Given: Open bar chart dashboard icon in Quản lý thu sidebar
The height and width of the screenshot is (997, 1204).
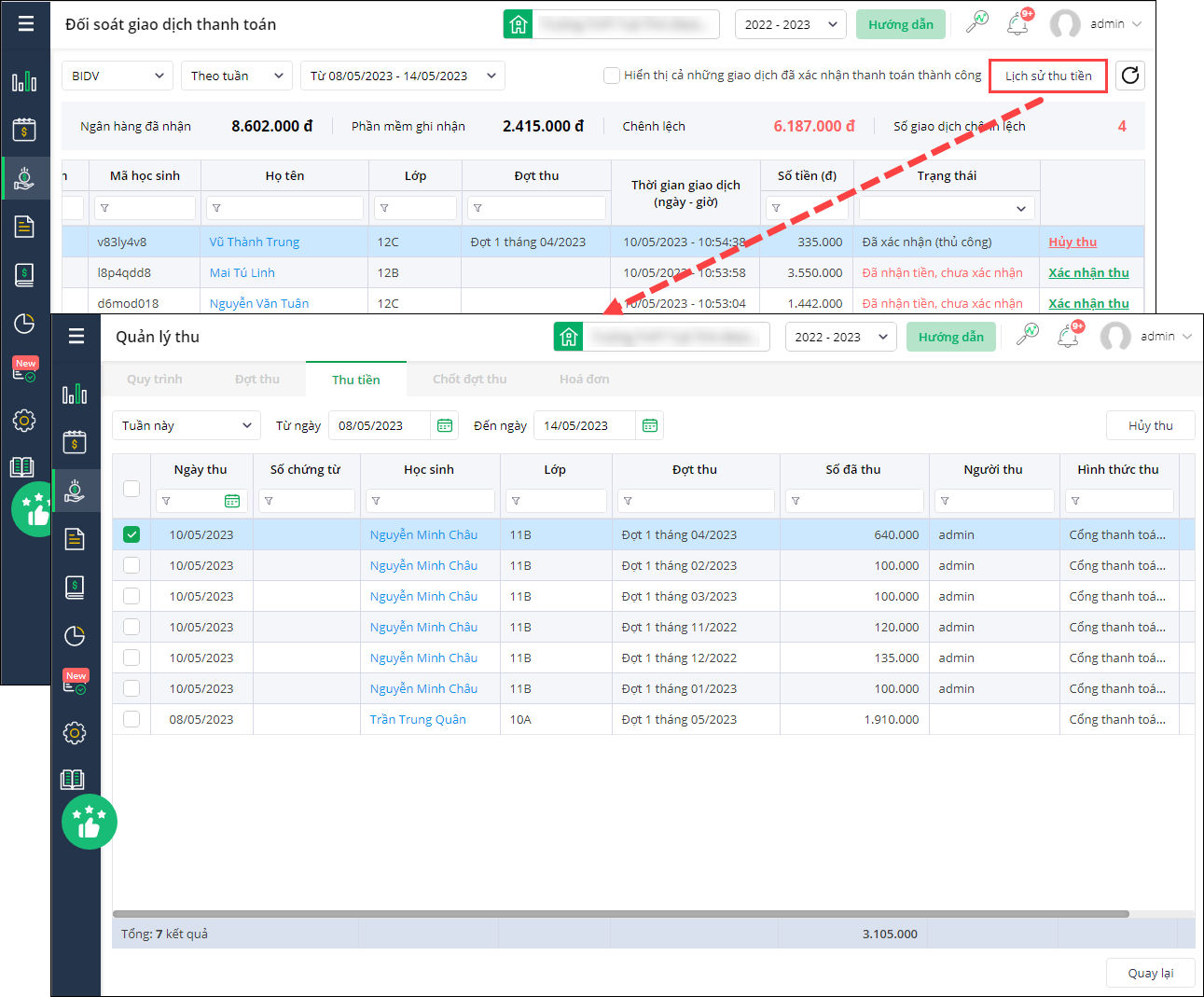Looking at the screenshot, I should pos(75,394).
